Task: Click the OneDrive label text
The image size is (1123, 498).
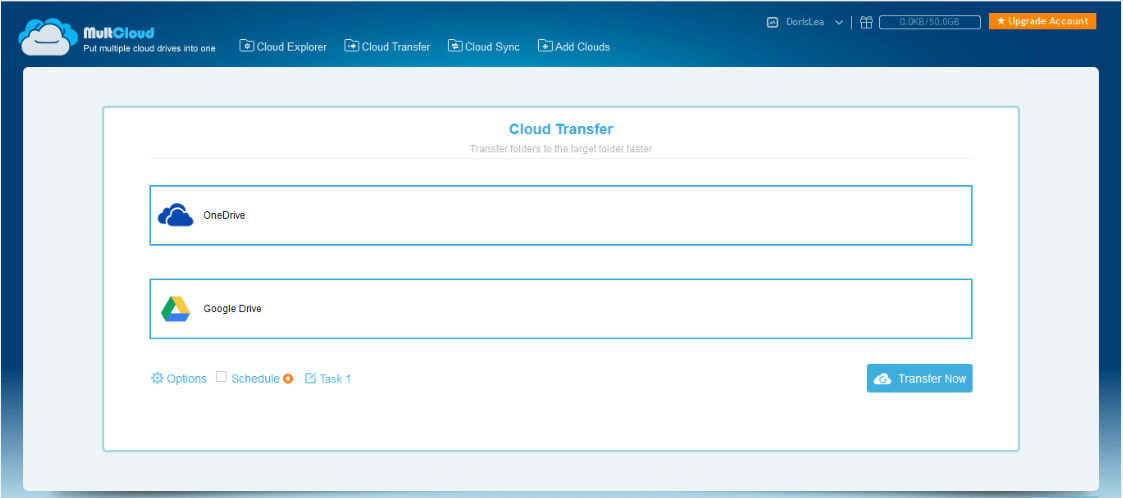Action: coord(224,215)
